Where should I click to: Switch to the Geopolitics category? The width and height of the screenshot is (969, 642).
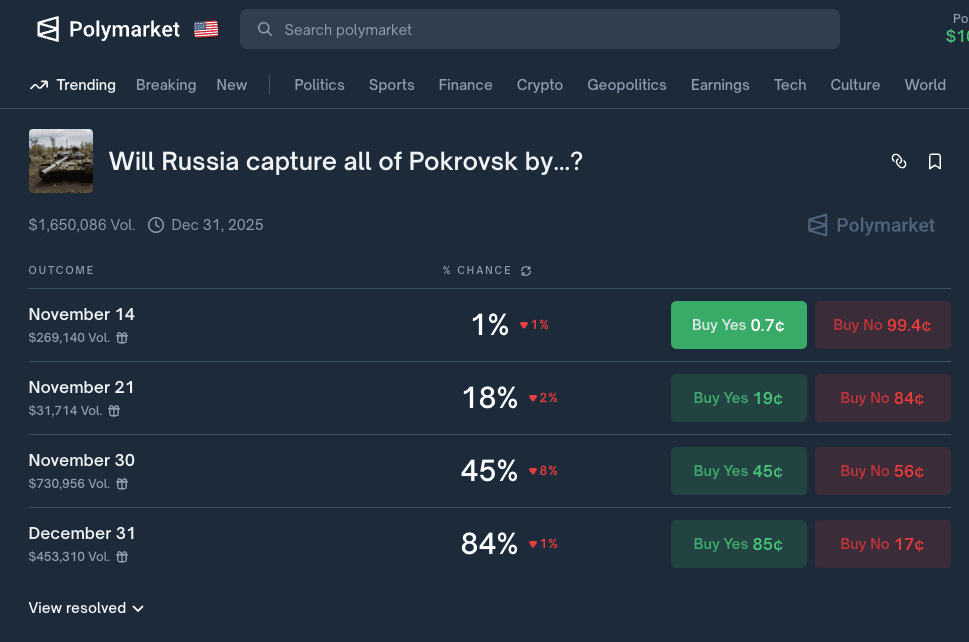pyautogui.click(x=626, y=85)
